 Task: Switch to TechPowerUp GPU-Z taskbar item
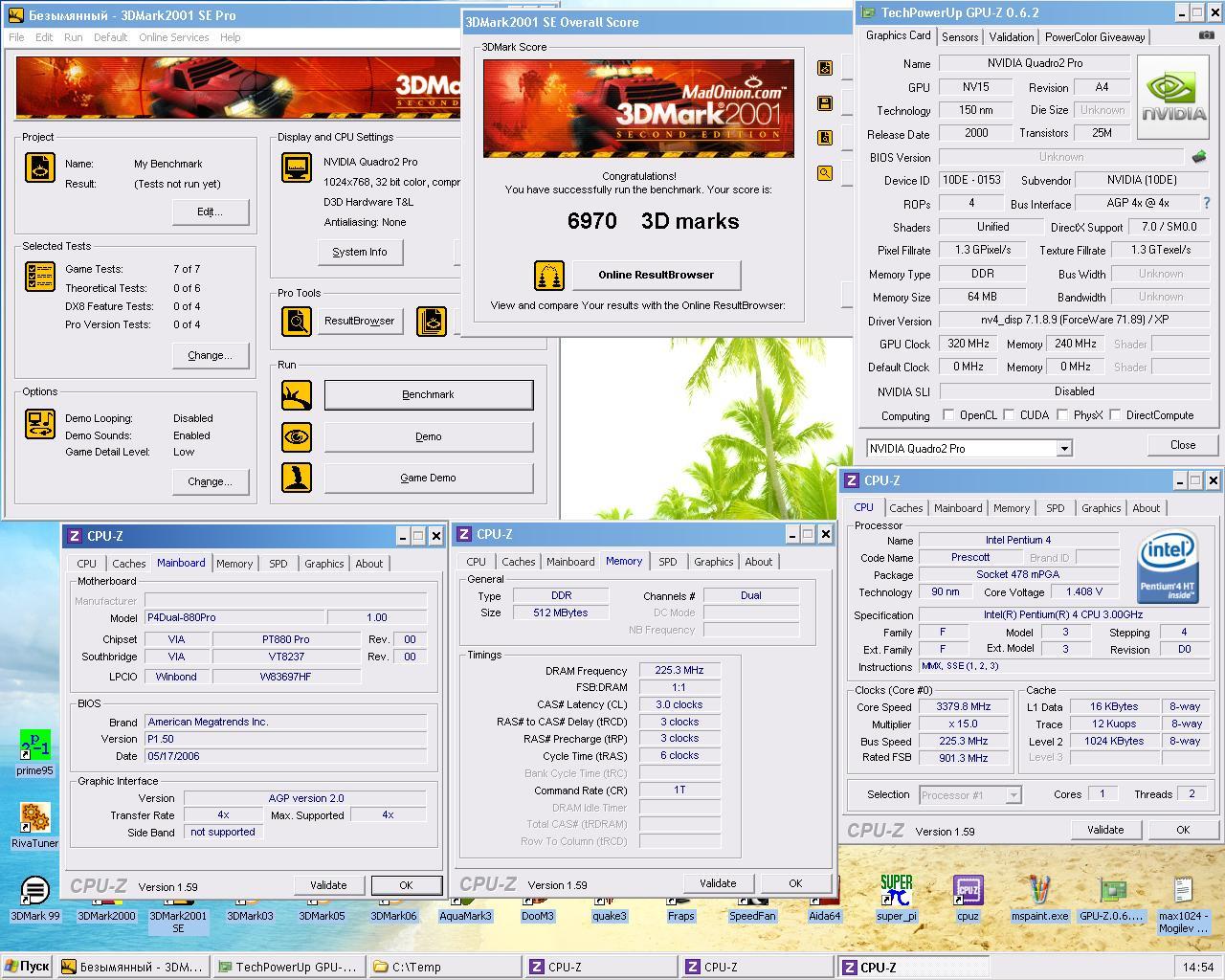pos(290,967)
